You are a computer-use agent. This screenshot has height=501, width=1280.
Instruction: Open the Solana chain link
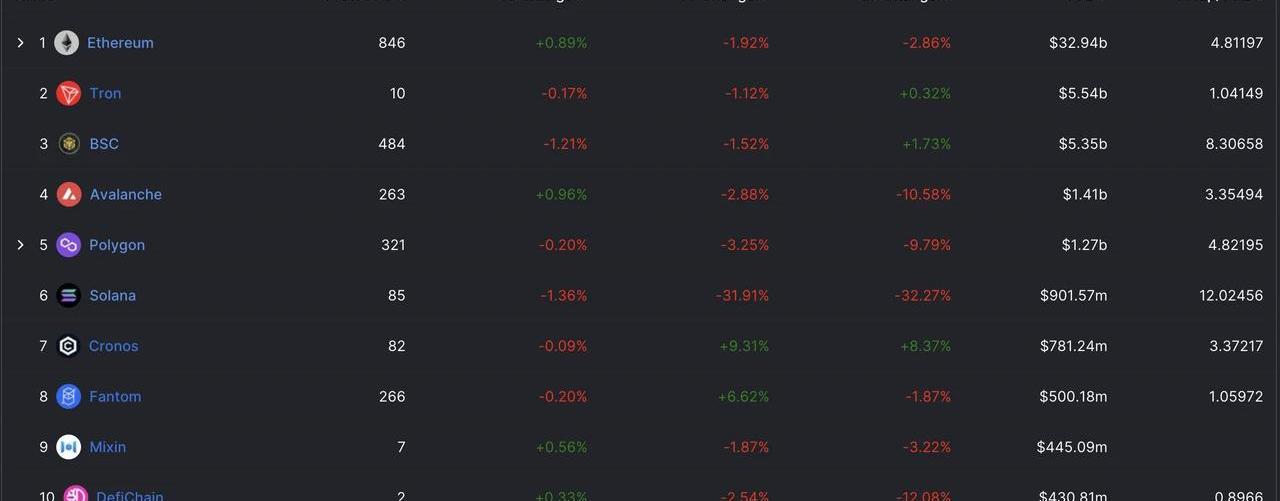pyautogui.click(x=112, y=296)
